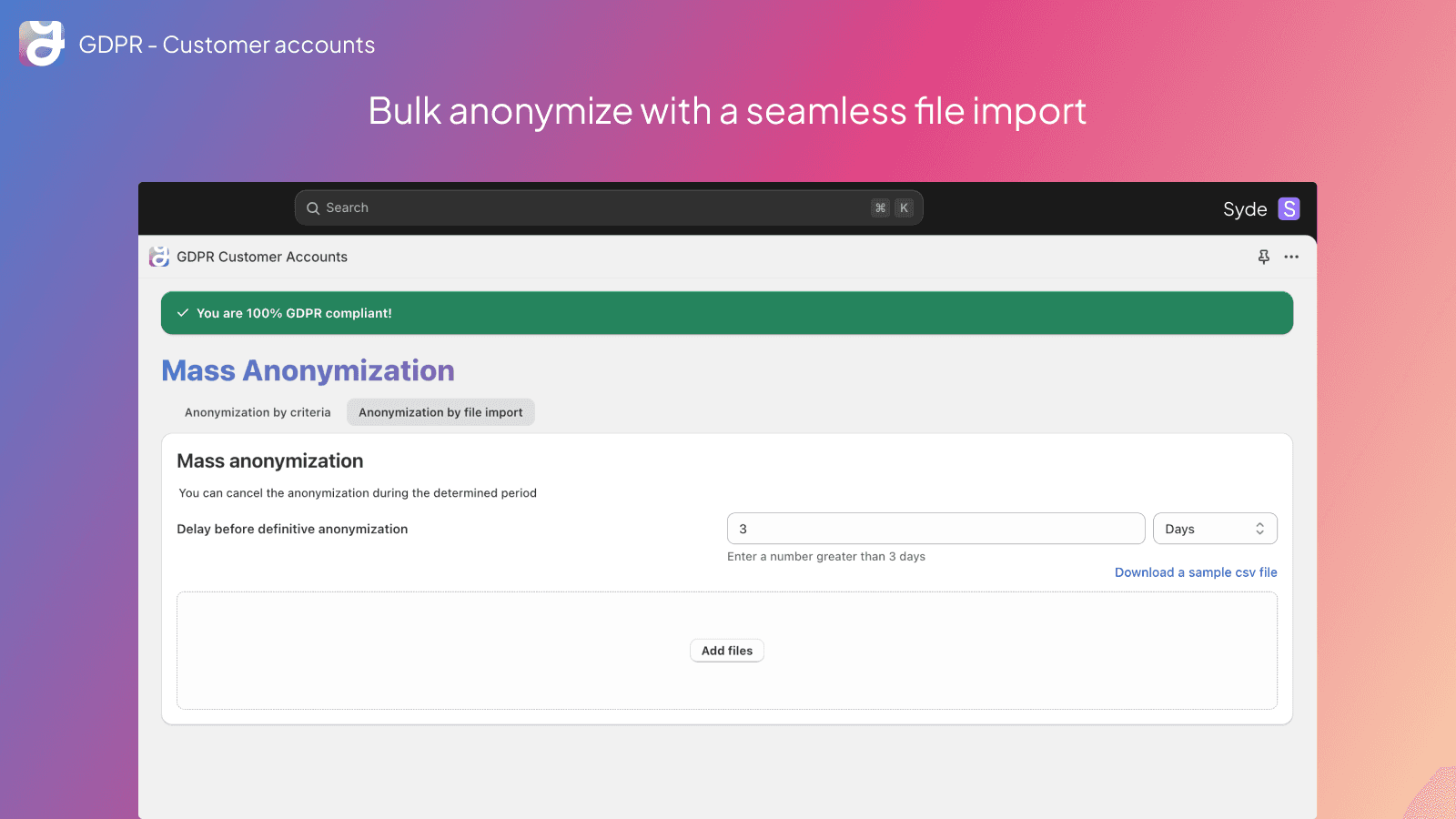
Task: Switch to Anonymization by criteria tab
Action: pyautogui.click(x=258, y=412)
